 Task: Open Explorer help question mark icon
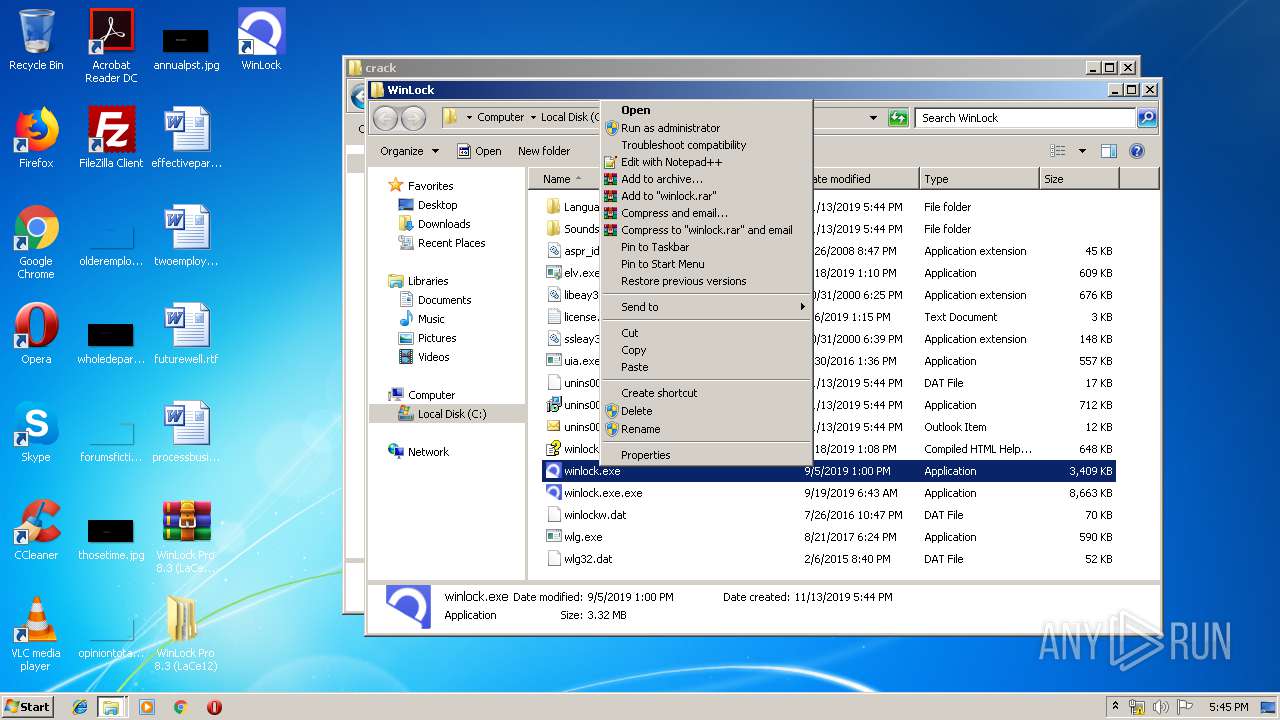1136,151
